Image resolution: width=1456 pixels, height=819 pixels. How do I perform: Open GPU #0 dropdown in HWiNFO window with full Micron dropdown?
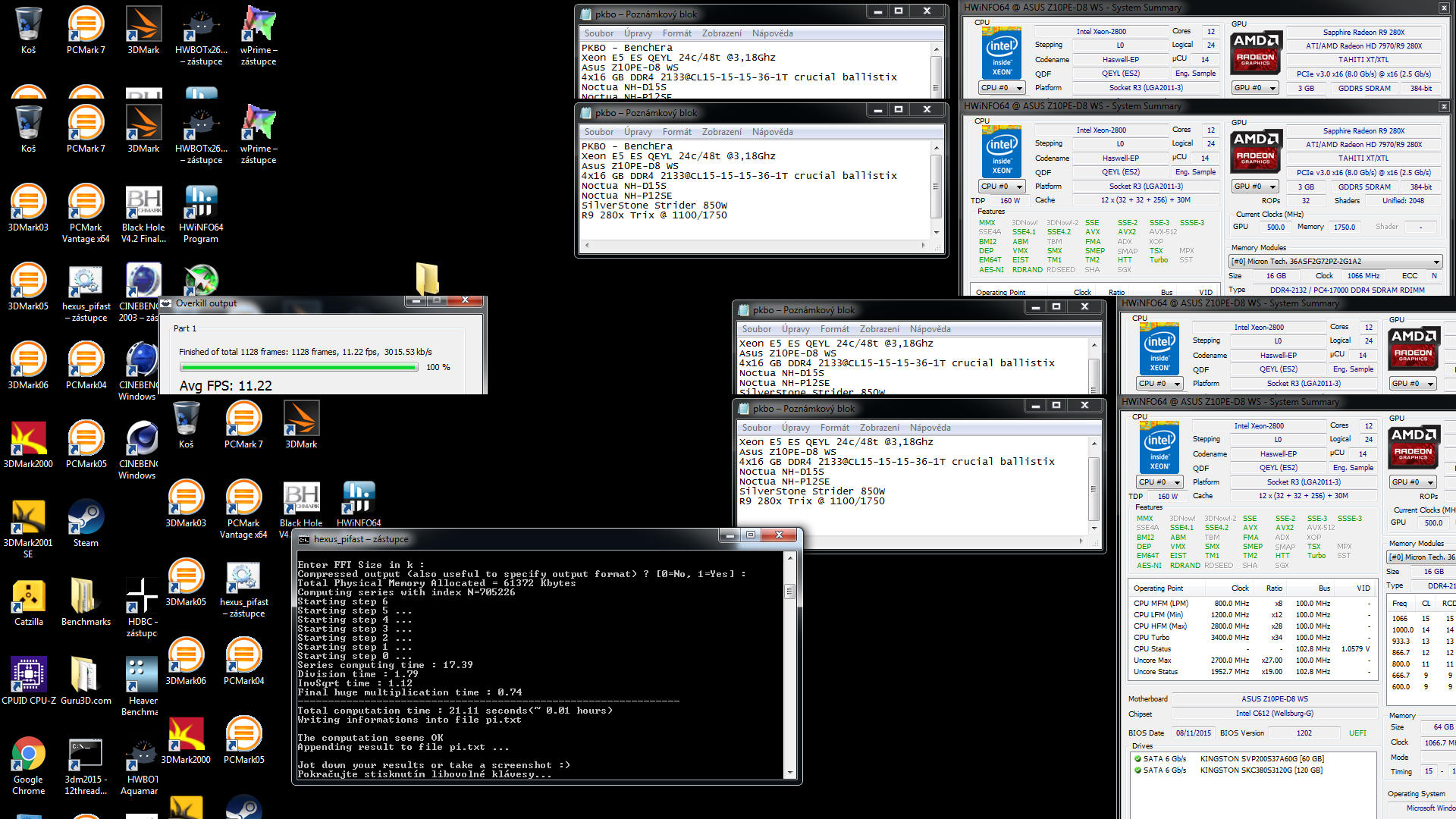point(1256,187)
